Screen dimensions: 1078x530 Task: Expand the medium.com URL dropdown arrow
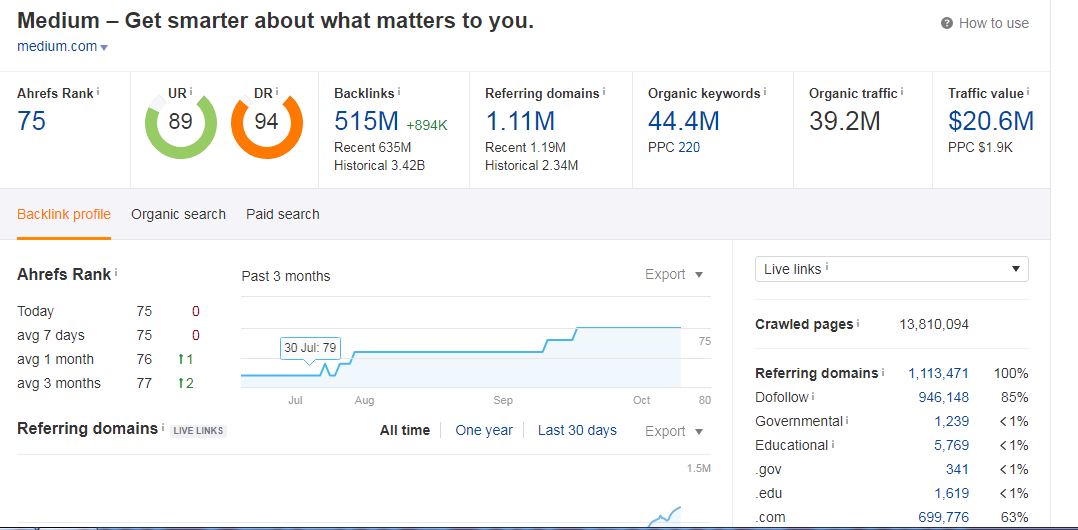coord(104,47)
